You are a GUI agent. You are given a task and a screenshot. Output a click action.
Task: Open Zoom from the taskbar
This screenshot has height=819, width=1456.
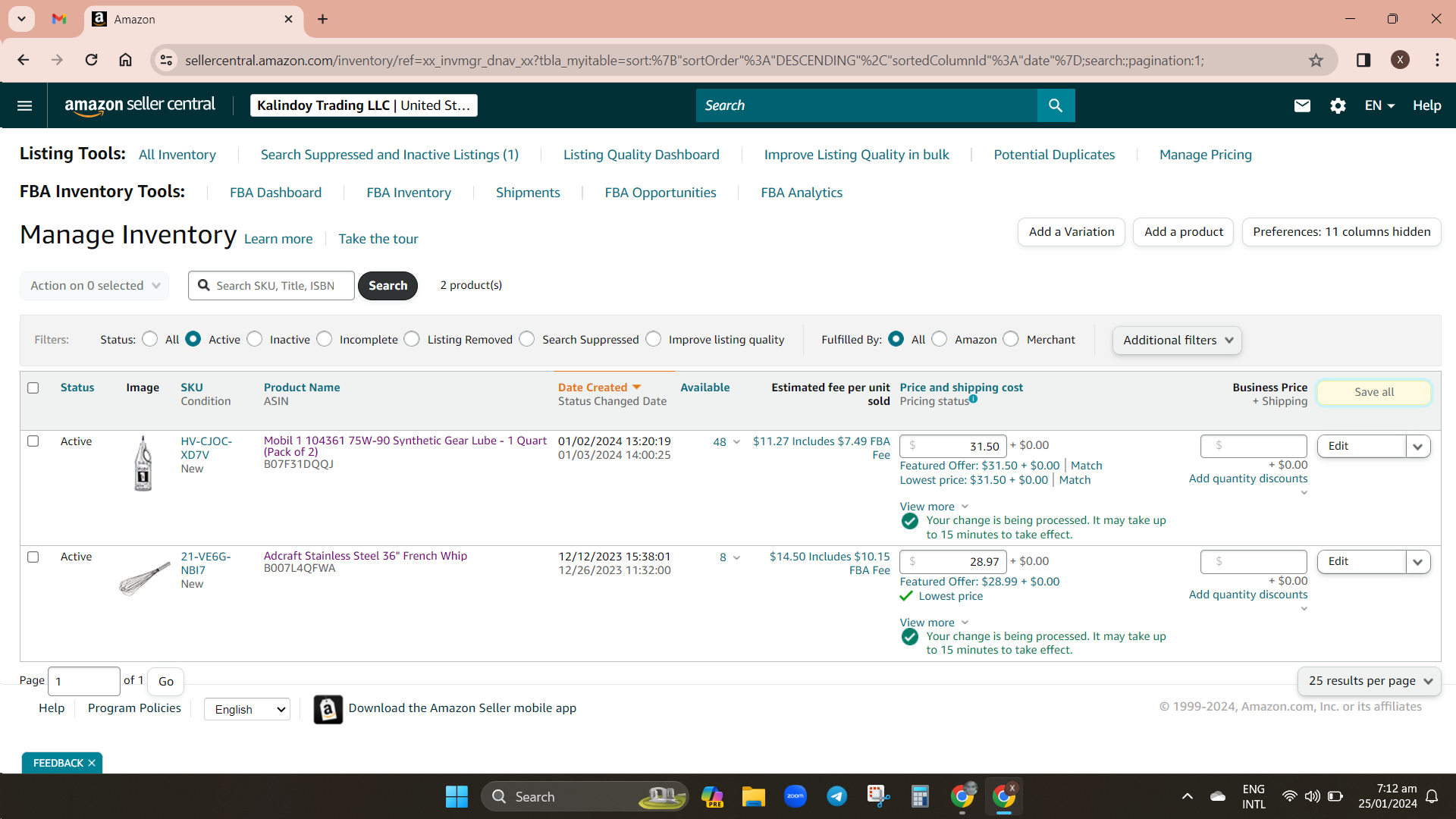[795, 797]
